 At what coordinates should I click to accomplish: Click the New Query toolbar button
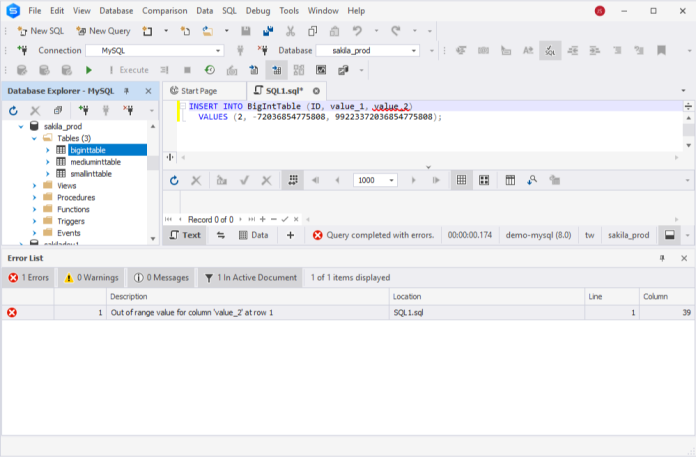click(103, 31)
